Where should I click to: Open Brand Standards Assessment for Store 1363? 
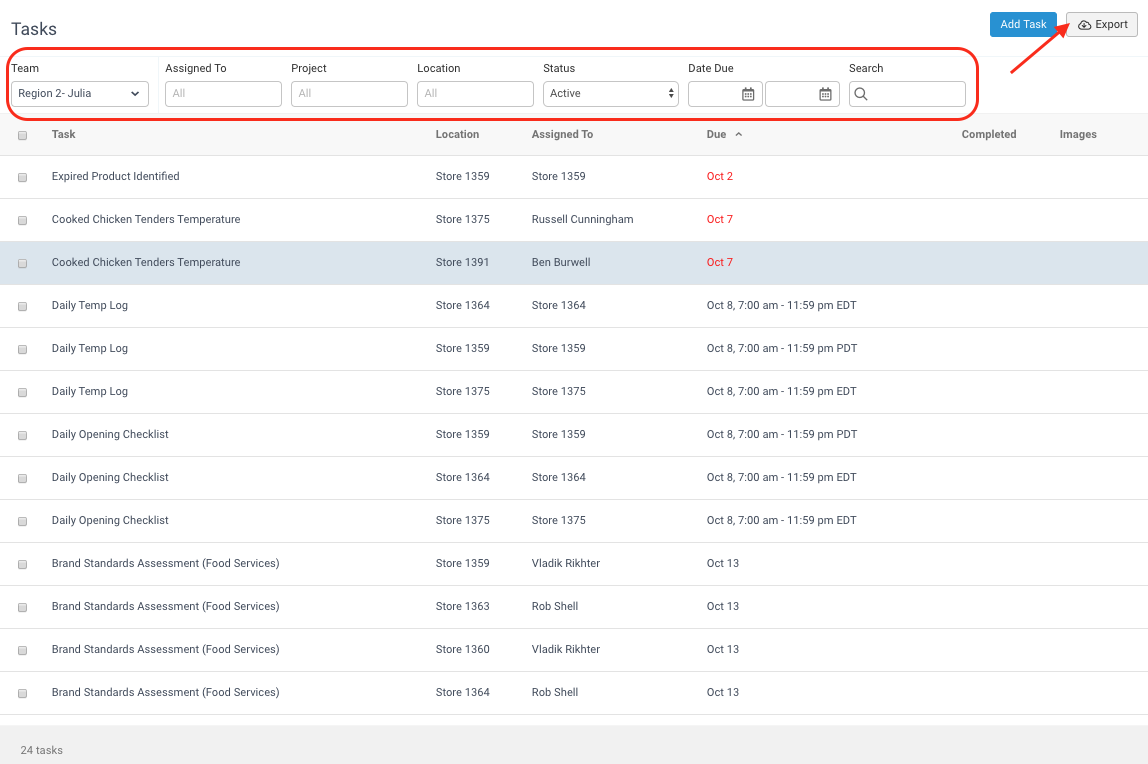pyautogui.click(x=165, y=607)
